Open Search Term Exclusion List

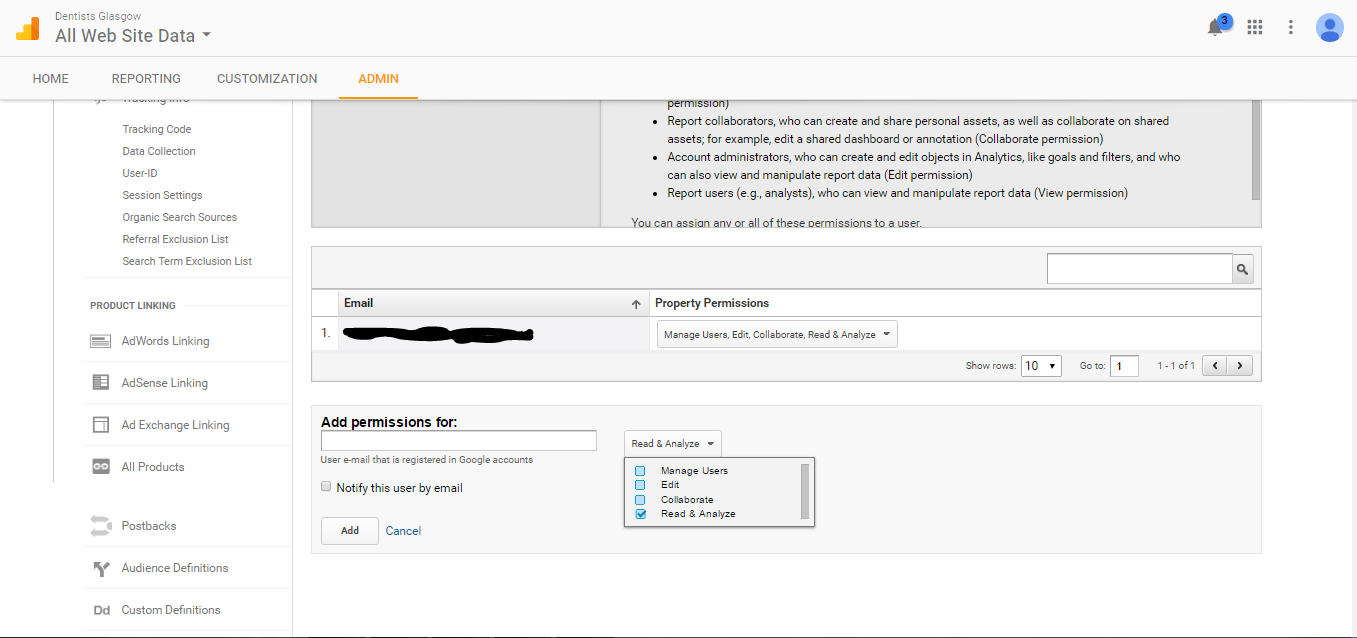[x=187, y=261]
